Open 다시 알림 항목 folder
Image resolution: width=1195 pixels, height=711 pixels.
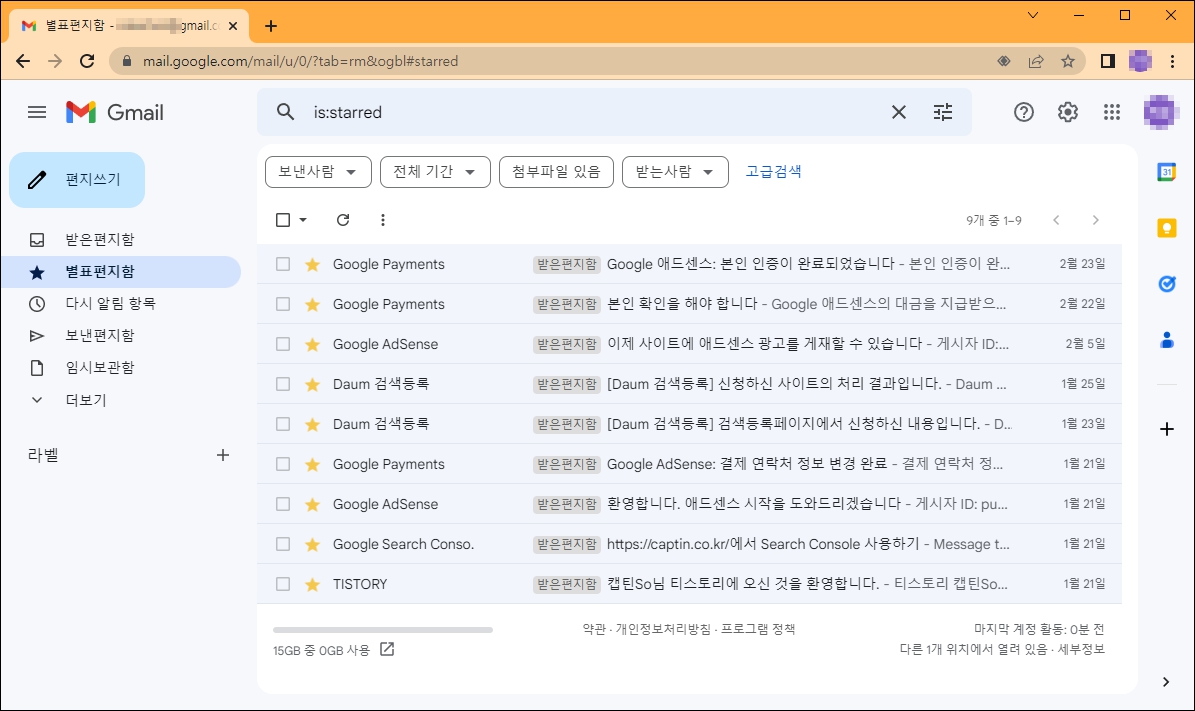coord(110,303)
